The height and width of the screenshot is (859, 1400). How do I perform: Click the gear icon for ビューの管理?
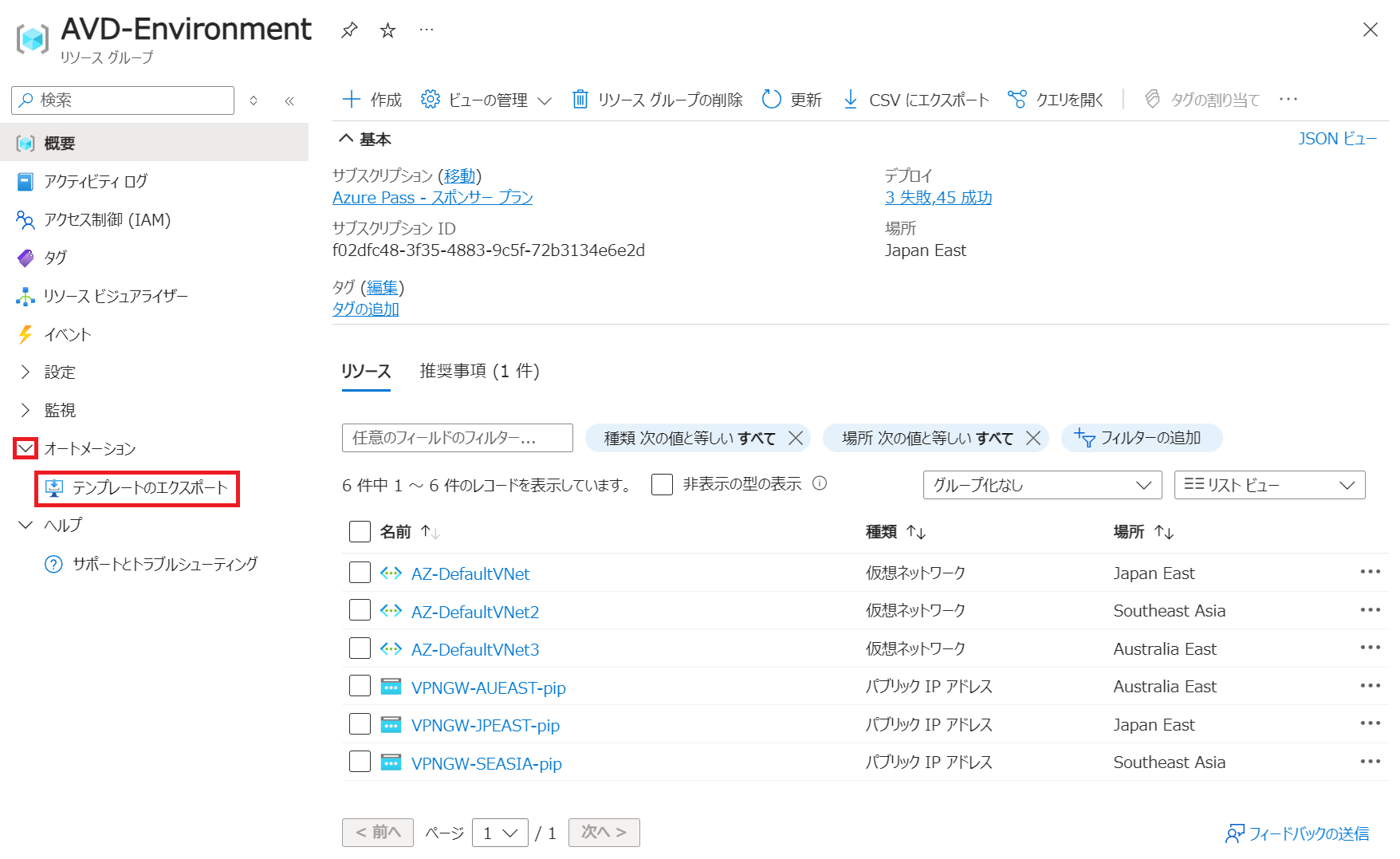(x=431, y=100)
